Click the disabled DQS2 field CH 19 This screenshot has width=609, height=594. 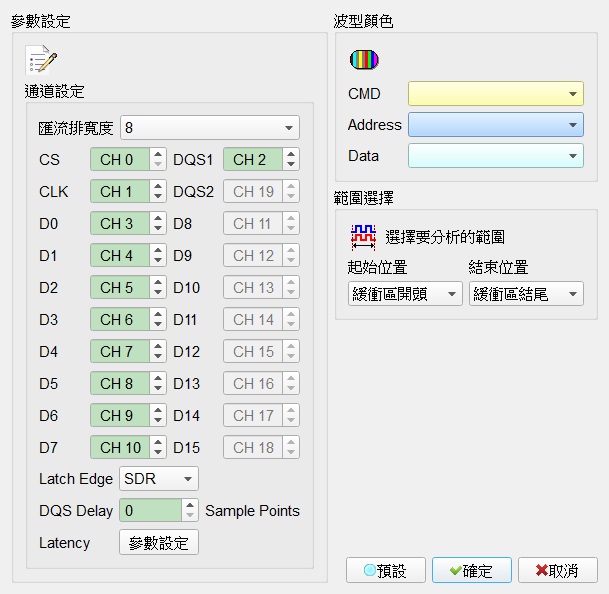click(x=253, y=191)
